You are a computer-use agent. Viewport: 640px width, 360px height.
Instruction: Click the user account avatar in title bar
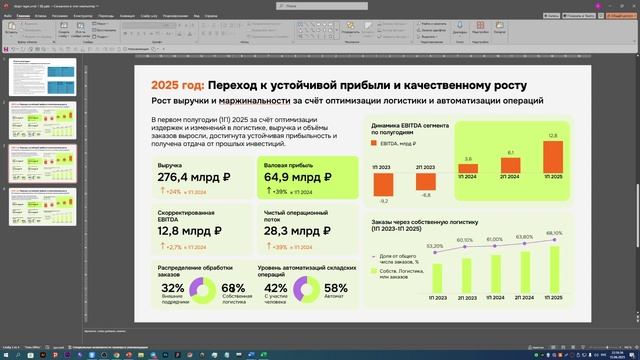click(x=598, y=6)
